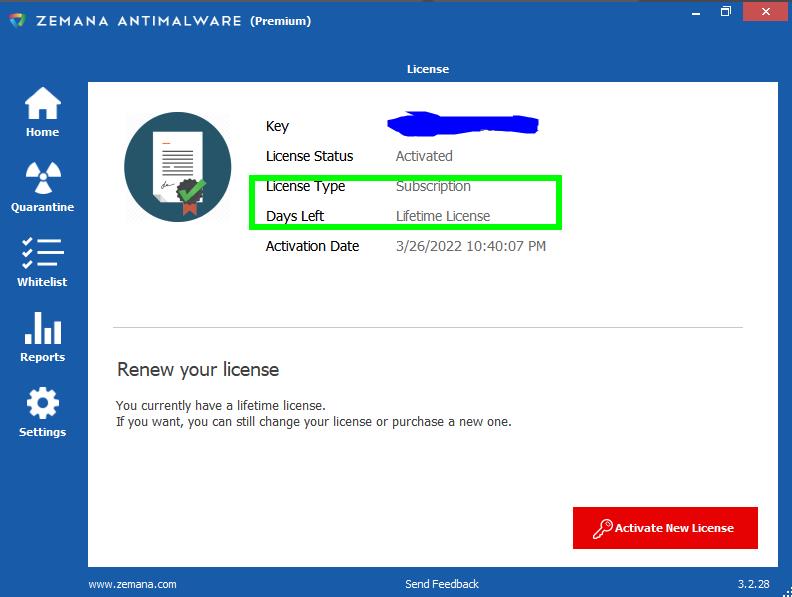Screen dimensions: 792x597
Task: Click the Send Feedback link
Action: tap(441, 584)
